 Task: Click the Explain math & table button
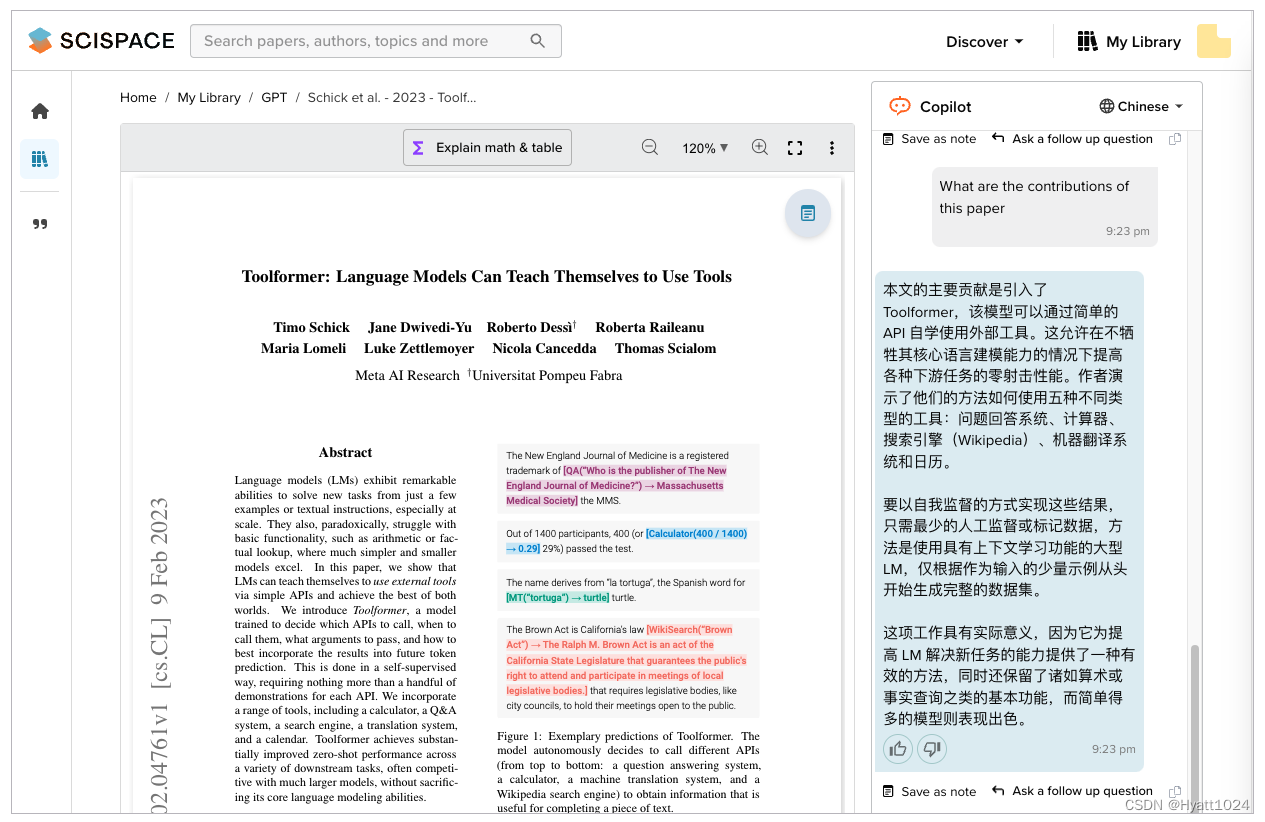pyautogui.click(x=487, y=148)
